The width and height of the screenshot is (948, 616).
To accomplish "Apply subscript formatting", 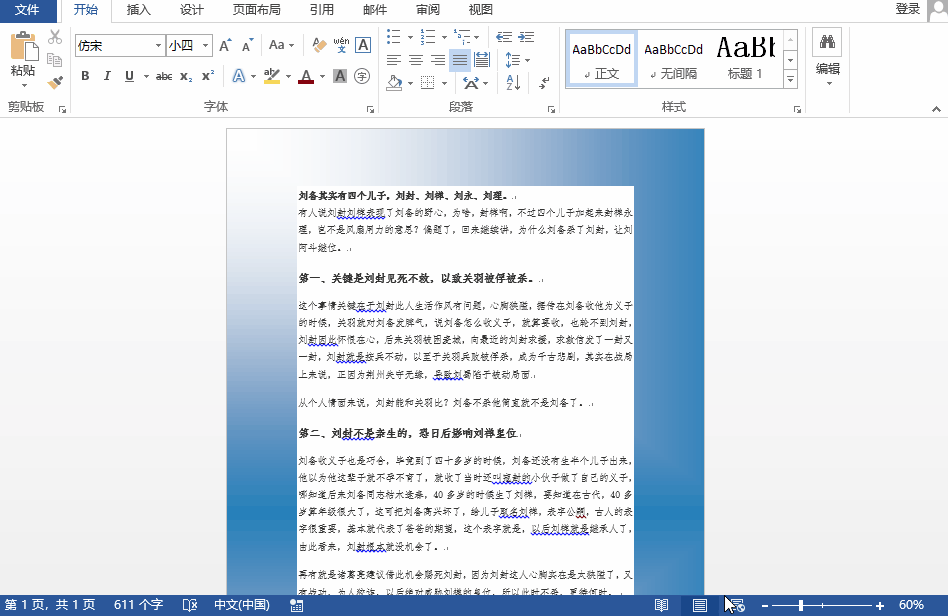I will coord(186,76).
